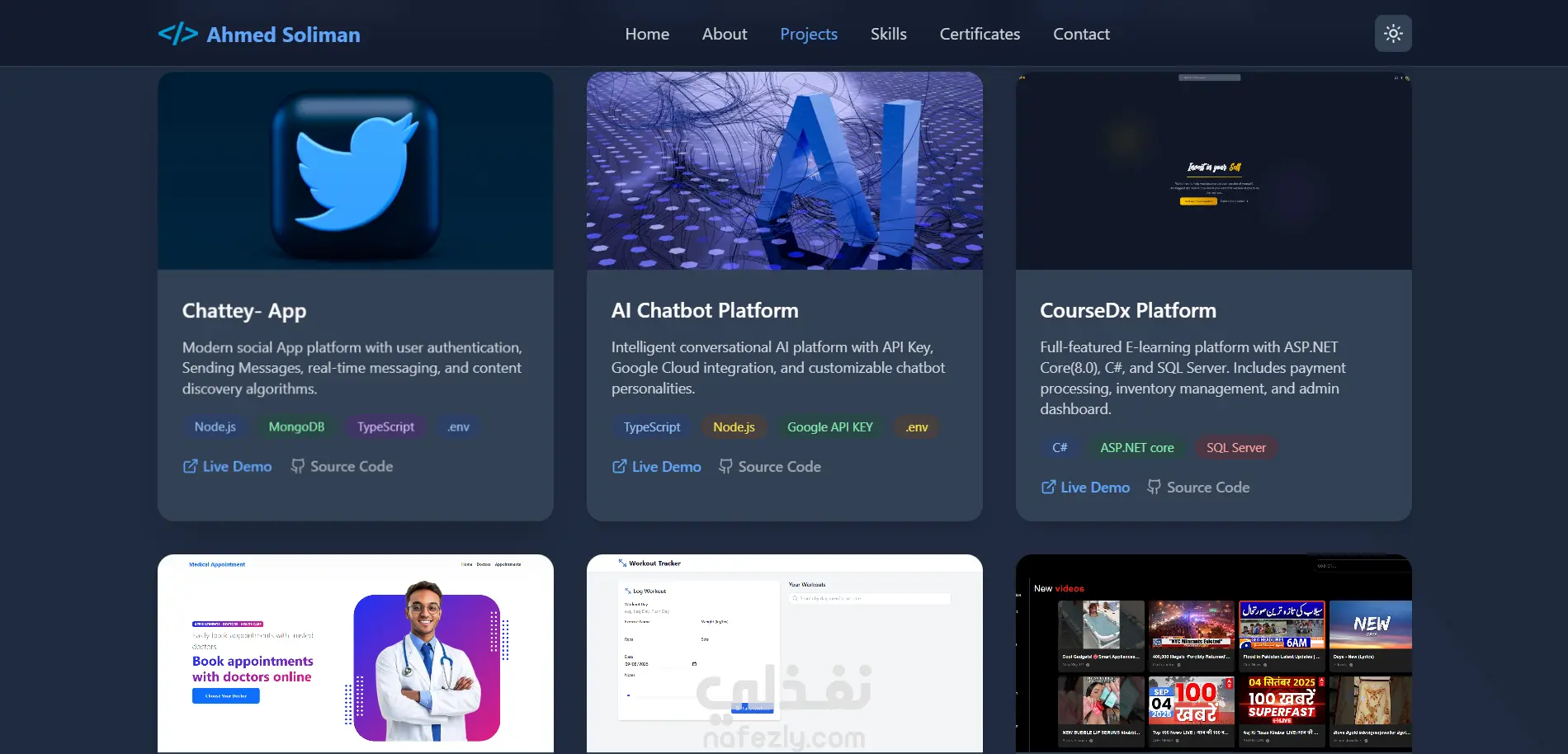Open CourseDx Live Demo external link icon
This screenshot has width=1568, height=754.
(1048, 487)
